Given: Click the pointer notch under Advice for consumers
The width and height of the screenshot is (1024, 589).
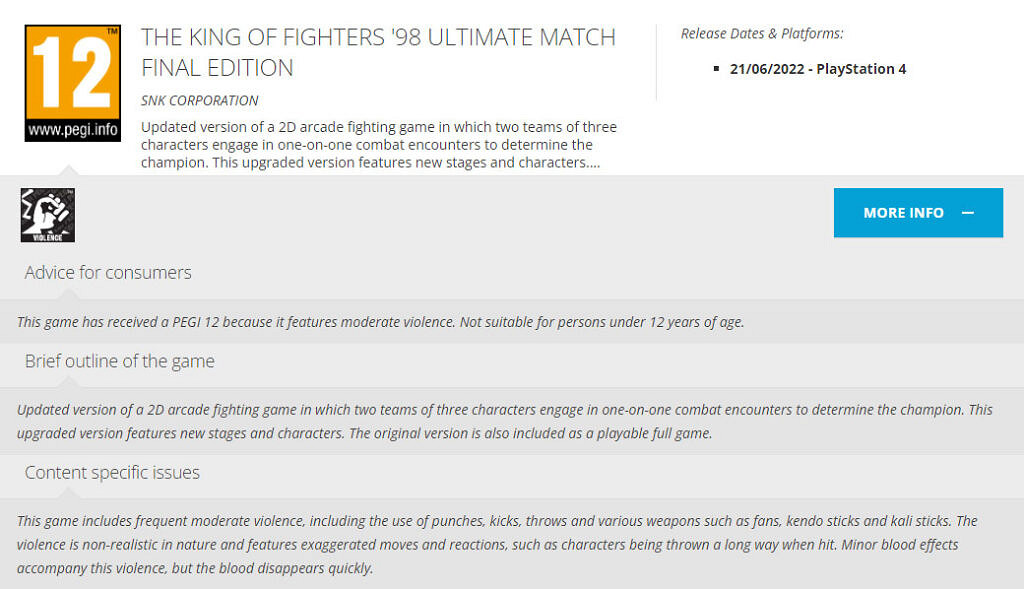Looking at the screenshot, I should (67, 295).
